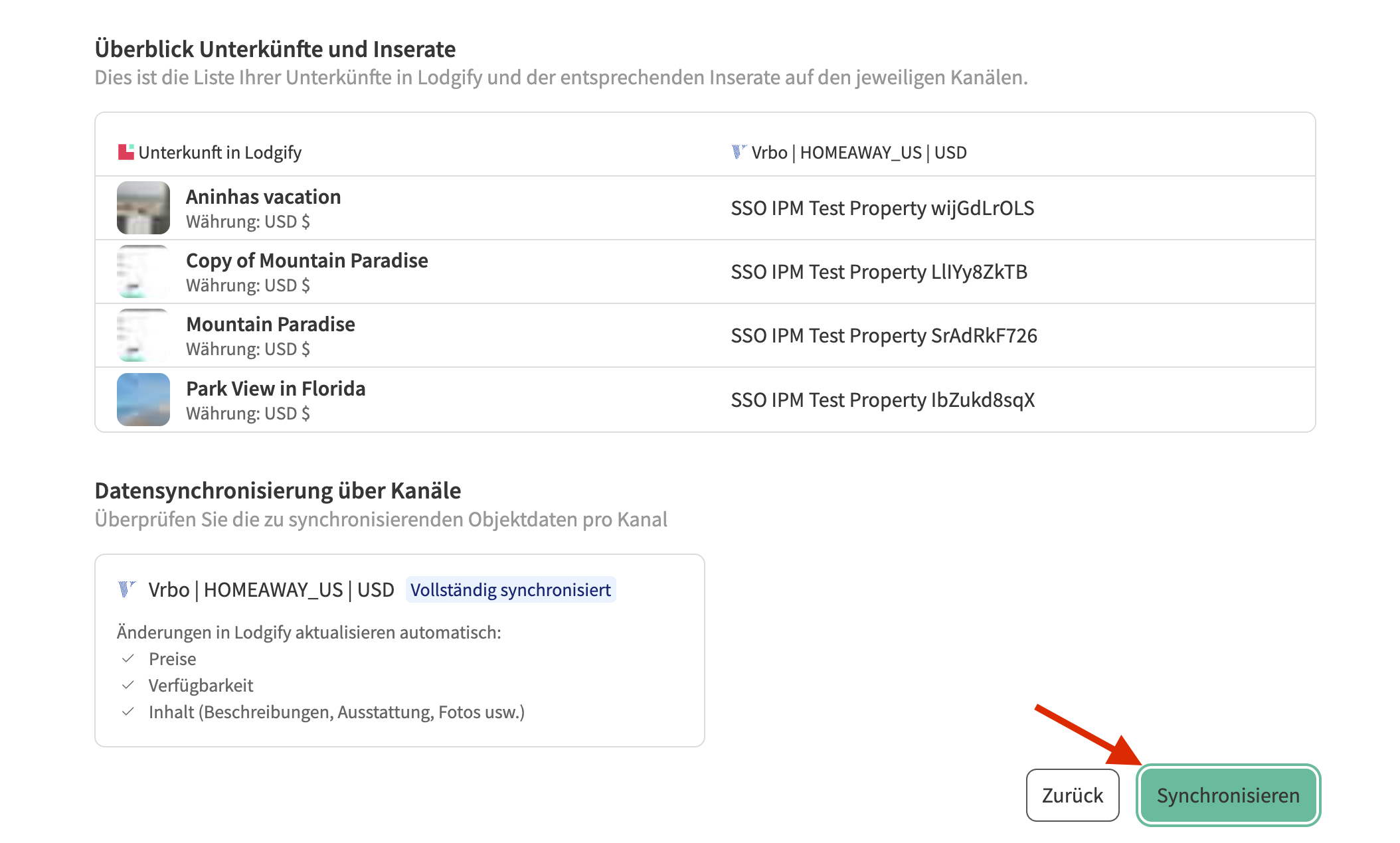Click the Vrbo logo in synchronization card
The image size is (1400, 843).
pyautogui.click(x=127, y=589)
